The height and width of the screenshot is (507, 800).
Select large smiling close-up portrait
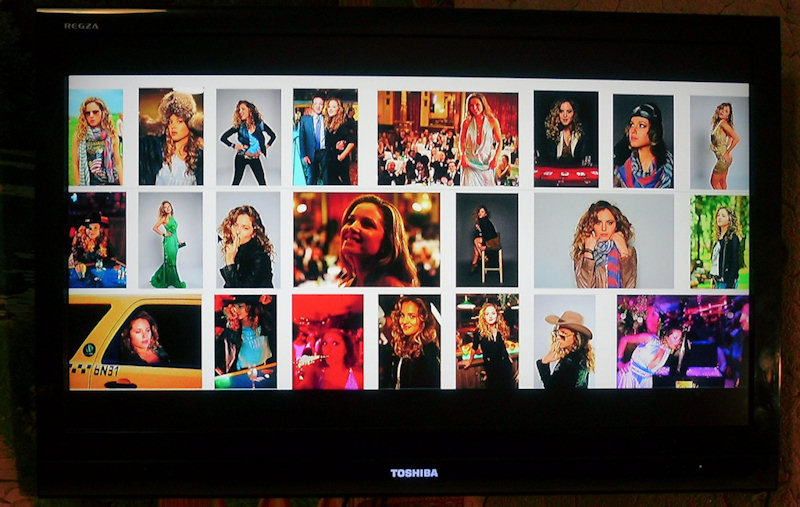click(x=366, y=240)
